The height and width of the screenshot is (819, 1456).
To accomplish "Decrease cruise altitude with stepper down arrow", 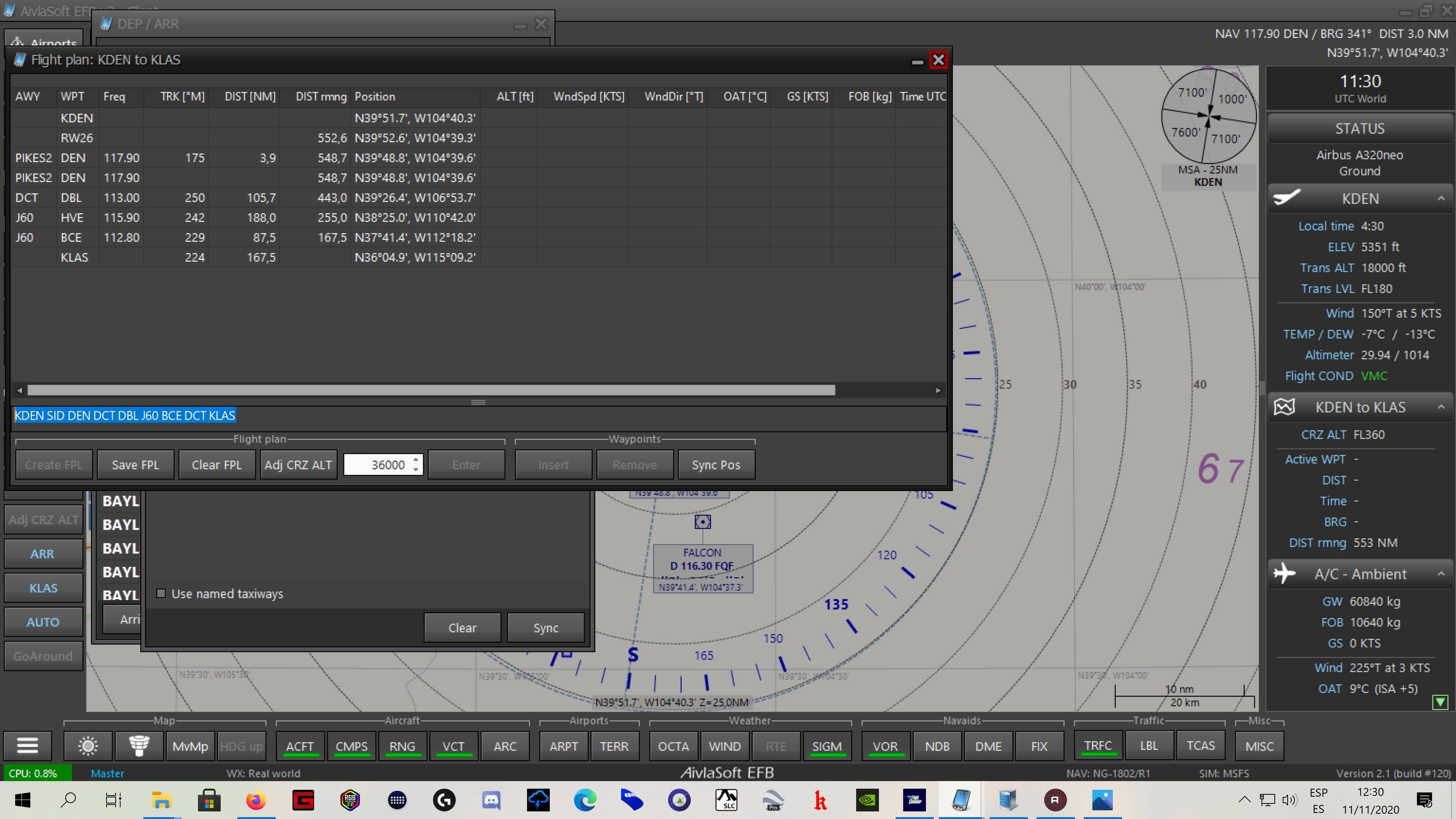I will pos(416,470).
